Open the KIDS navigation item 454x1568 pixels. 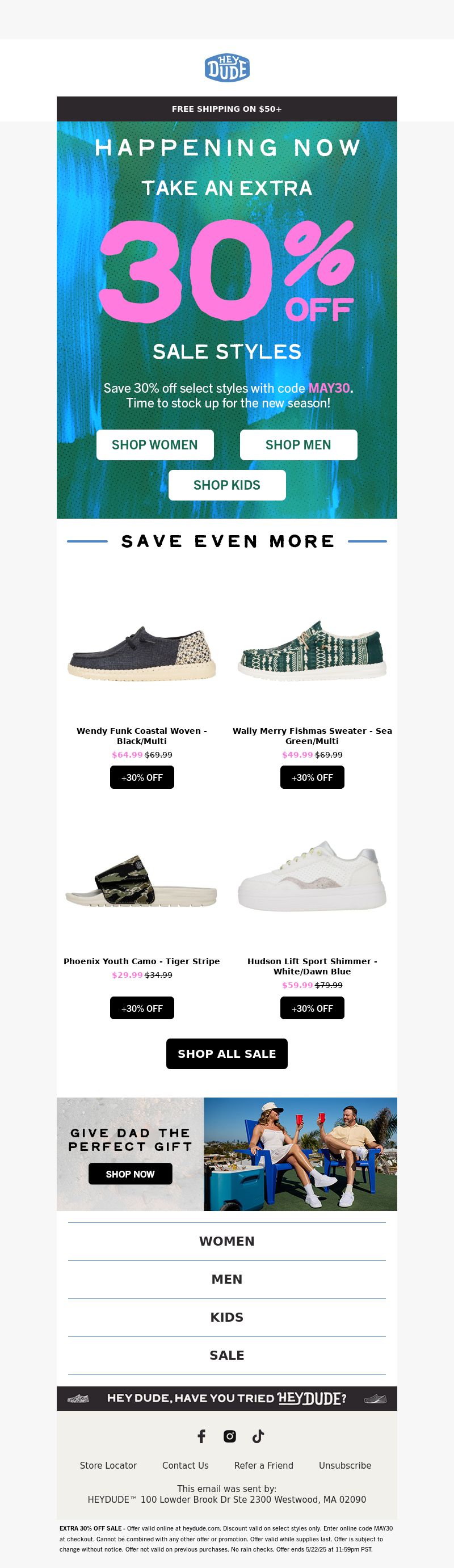(x=227, y=1317)
